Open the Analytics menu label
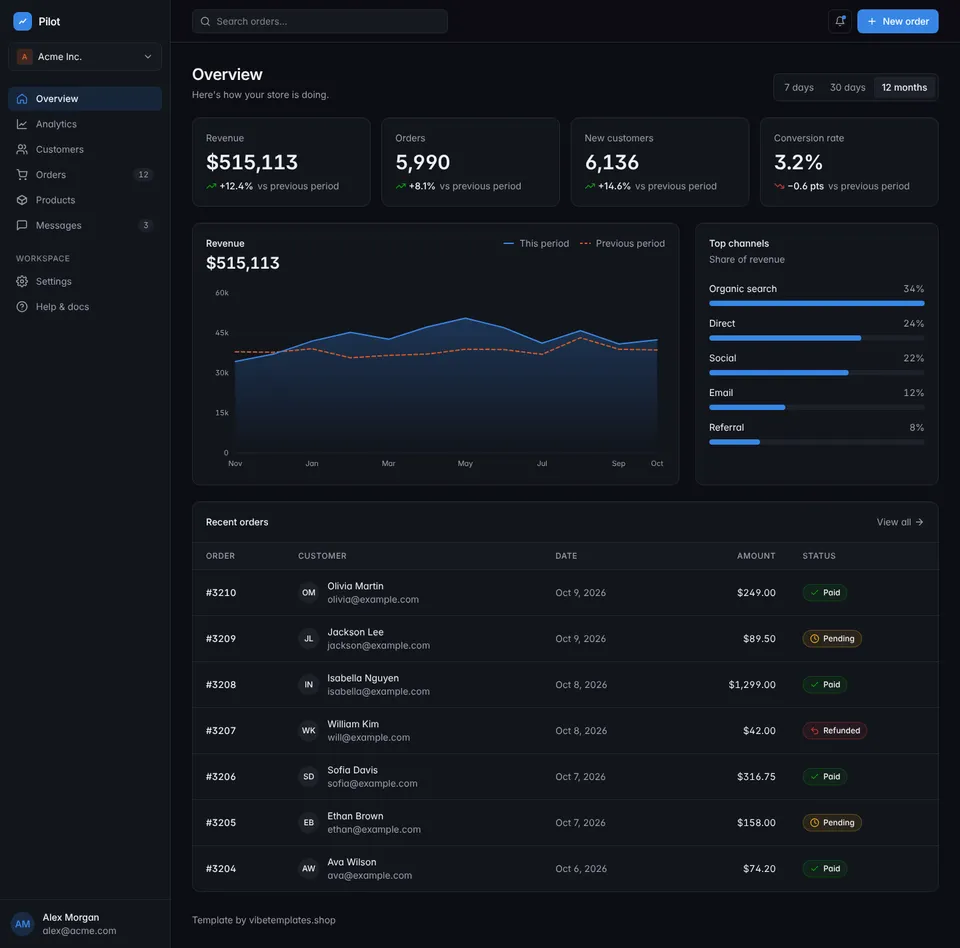Viewport: 960px width, 948px height. click(x=56, y=124)
